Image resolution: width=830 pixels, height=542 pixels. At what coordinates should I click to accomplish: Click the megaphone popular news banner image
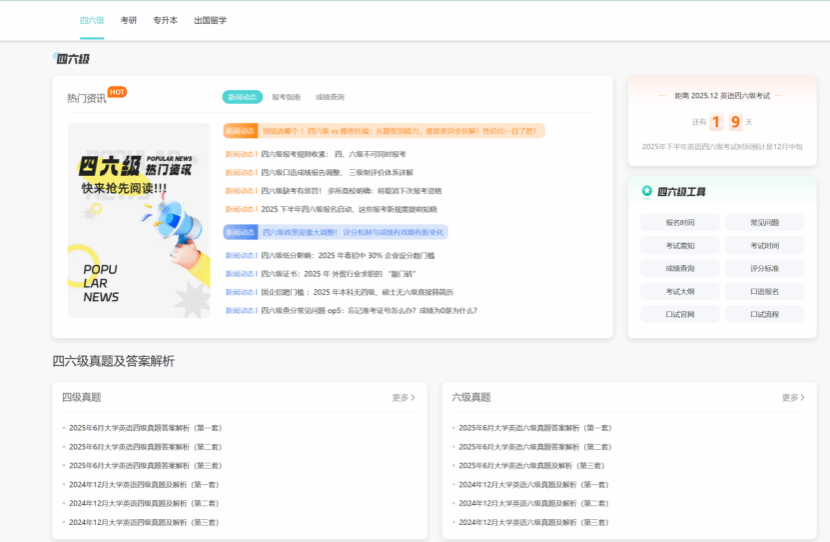139,220
